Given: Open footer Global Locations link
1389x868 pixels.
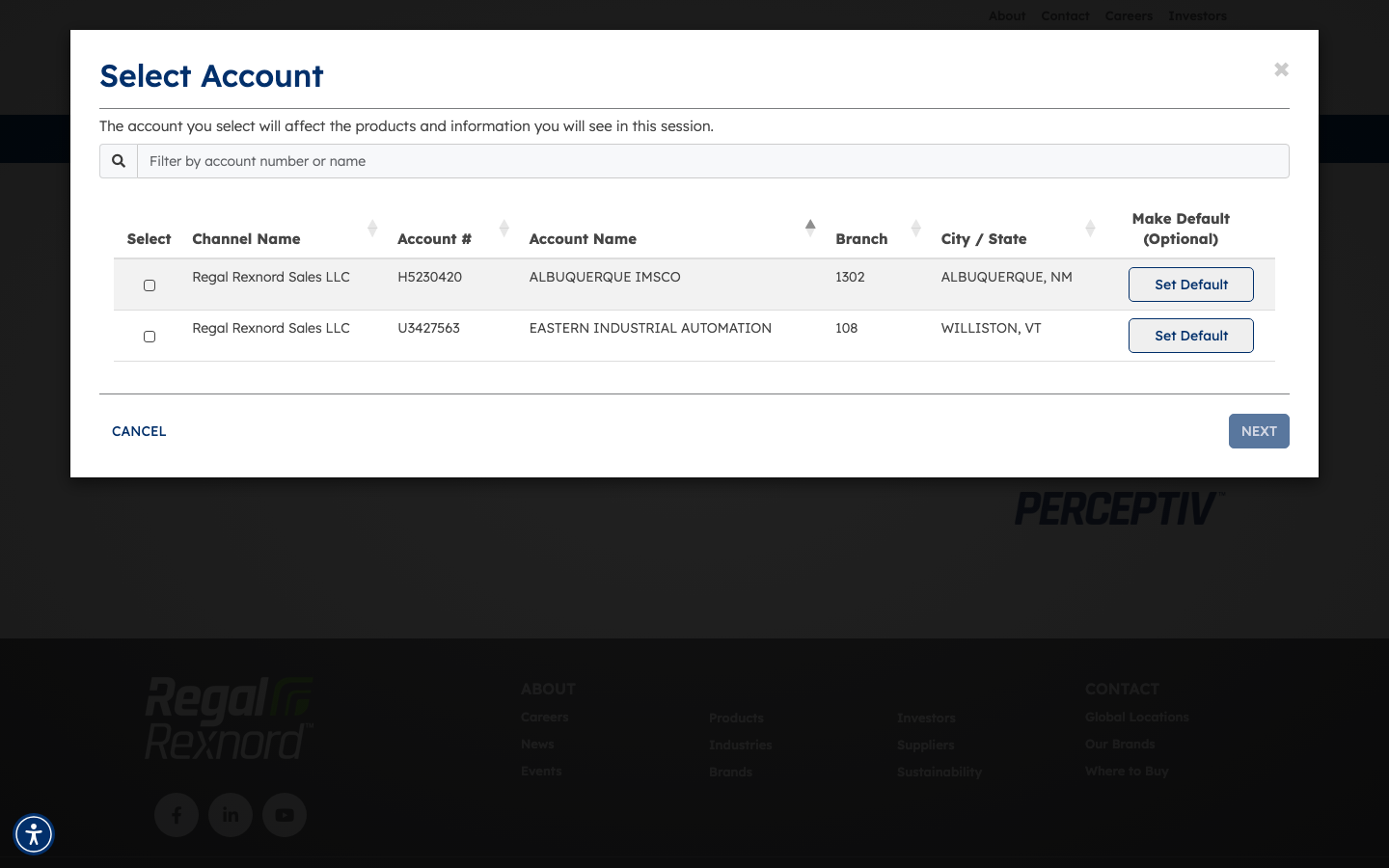Looking at the screenshot, I should coord(1136,717).
